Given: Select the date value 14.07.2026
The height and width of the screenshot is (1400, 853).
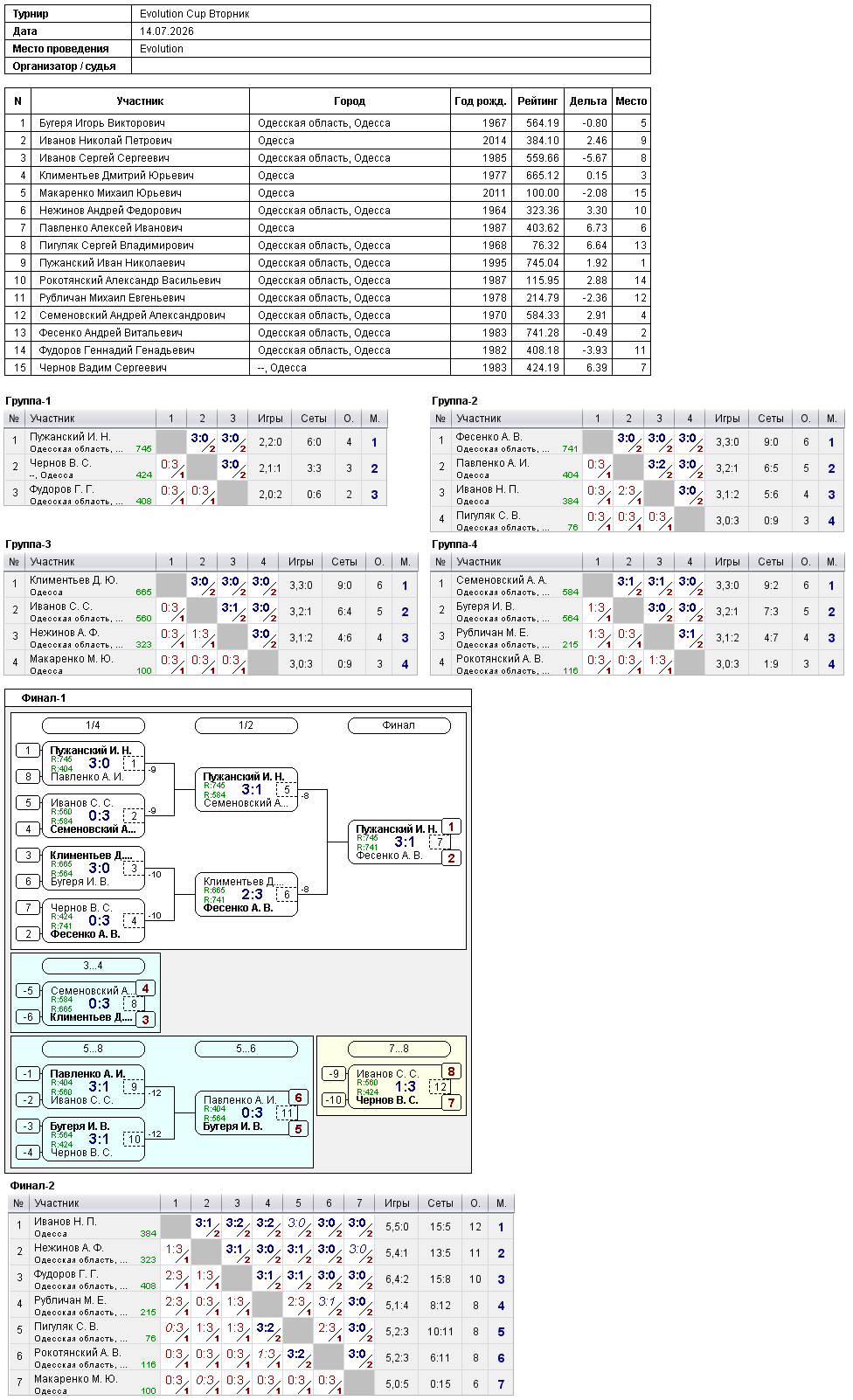Looking at the screenshot, I should pyautogui.click(x=167, y=31).
